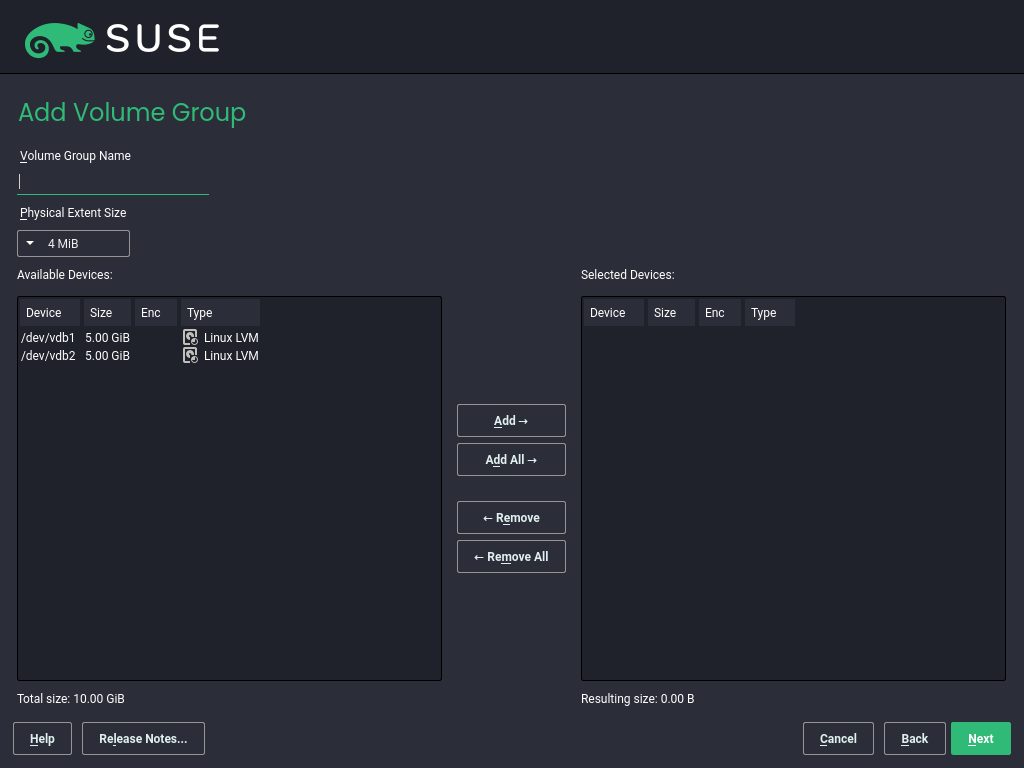Click Remove All to clear selected devices
Viewport: 1024px width, 768px height.
coord(511,556)
